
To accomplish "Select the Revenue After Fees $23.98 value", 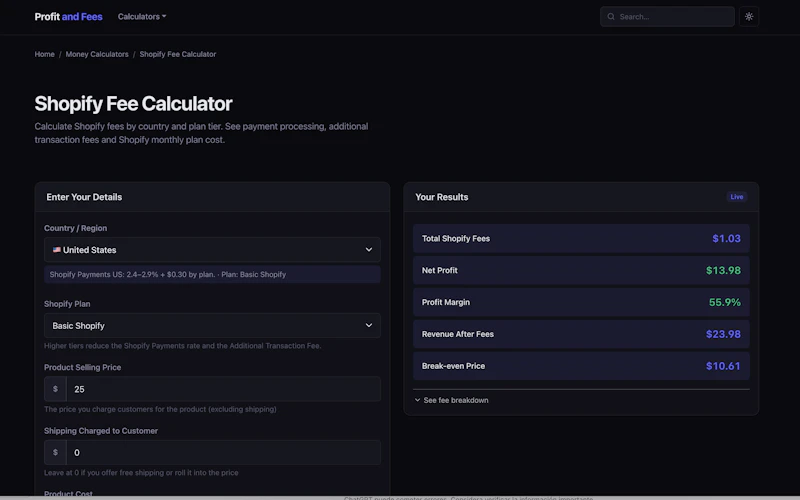I will 723,334.
